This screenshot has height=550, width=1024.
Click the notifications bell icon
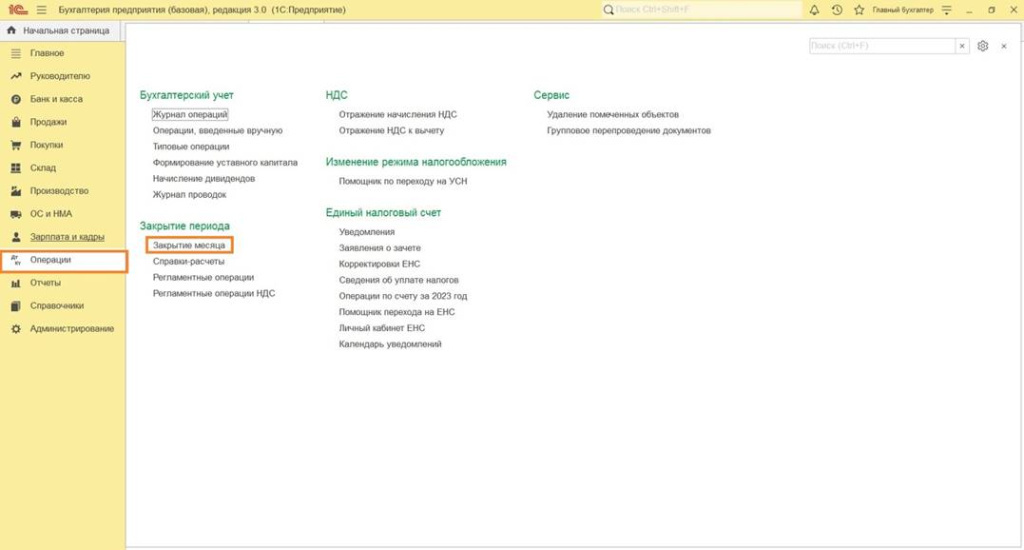814,9
